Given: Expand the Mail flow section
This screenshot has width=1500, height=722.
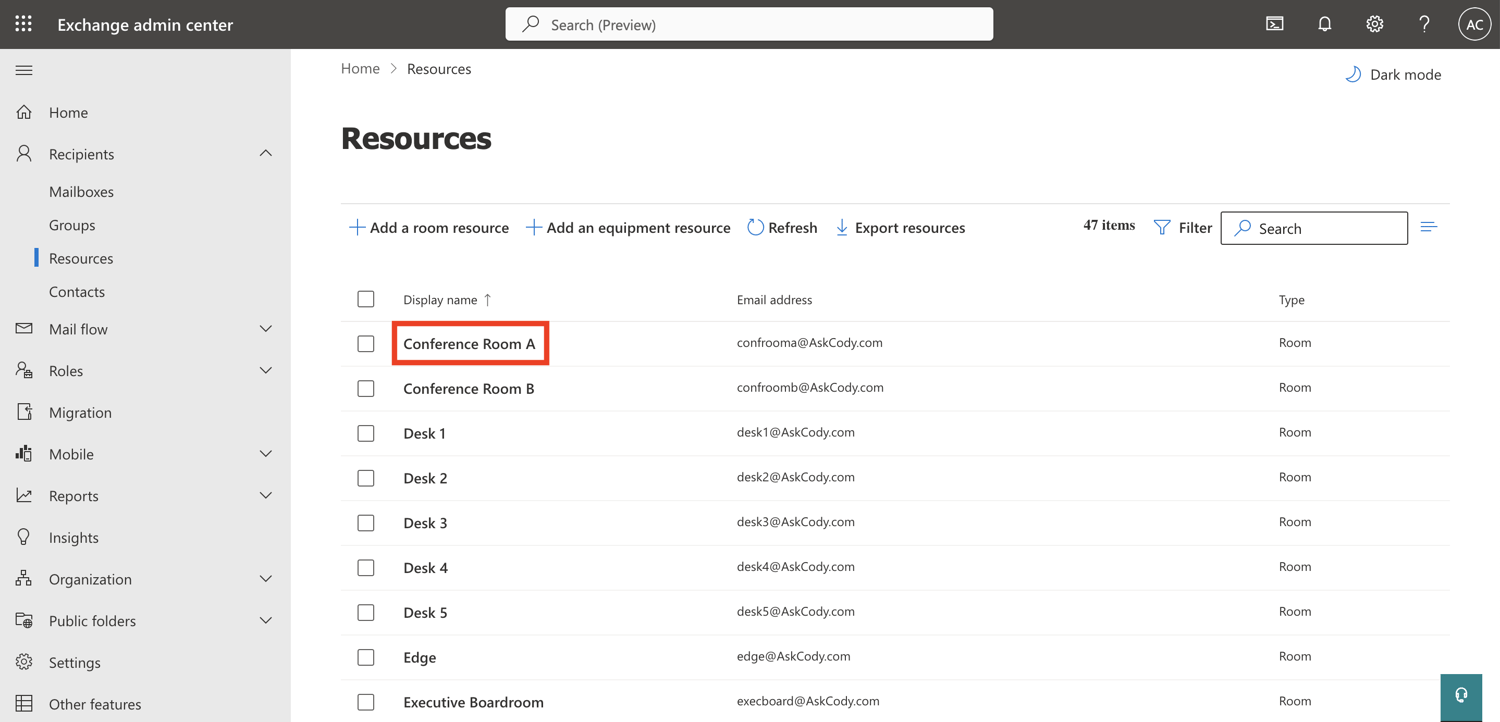Looking at the screenshot, I should (265, 328).
